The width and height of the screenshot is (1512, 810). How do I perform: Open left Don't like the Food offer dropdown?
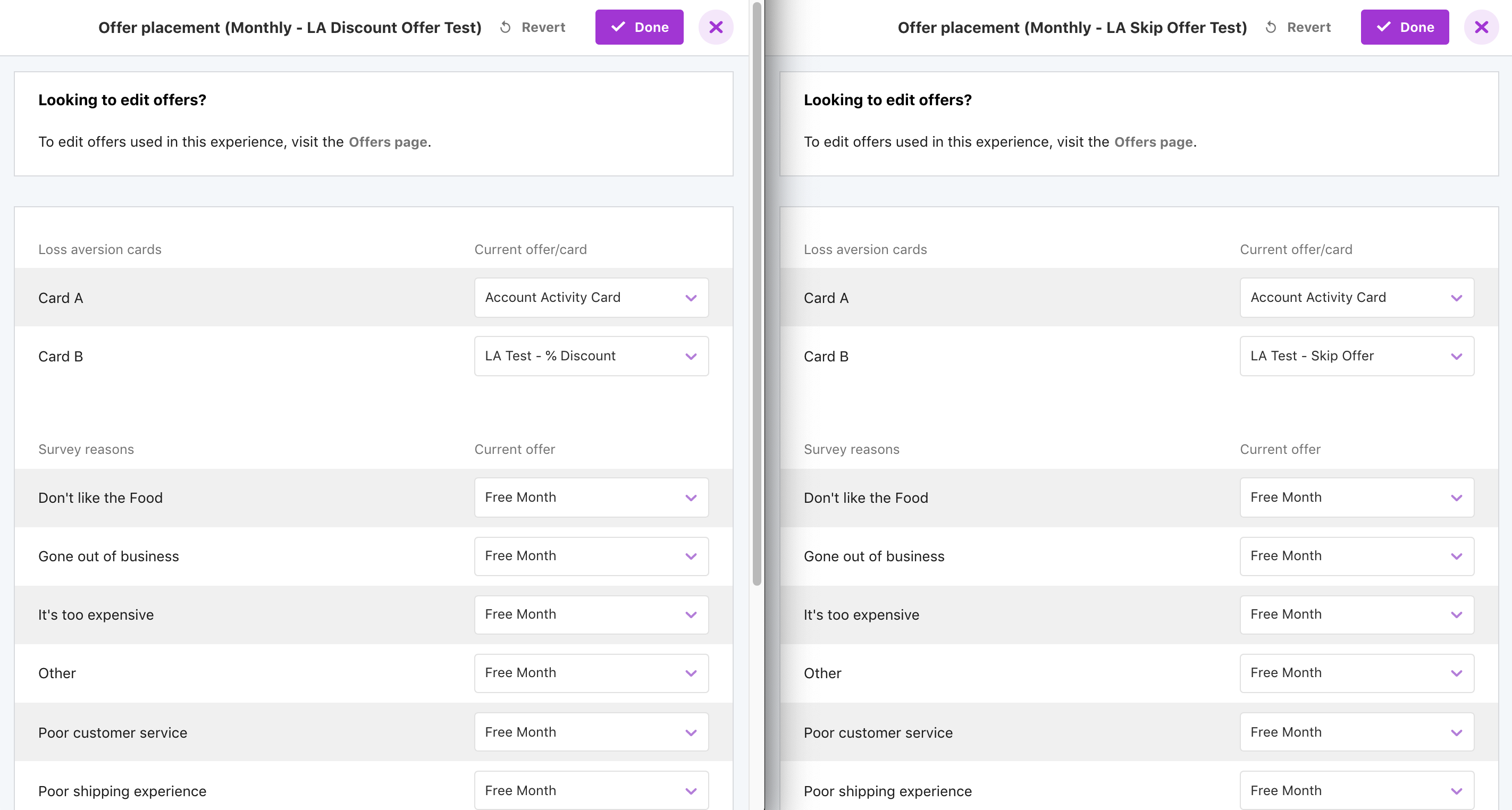[x=591, y=497]
